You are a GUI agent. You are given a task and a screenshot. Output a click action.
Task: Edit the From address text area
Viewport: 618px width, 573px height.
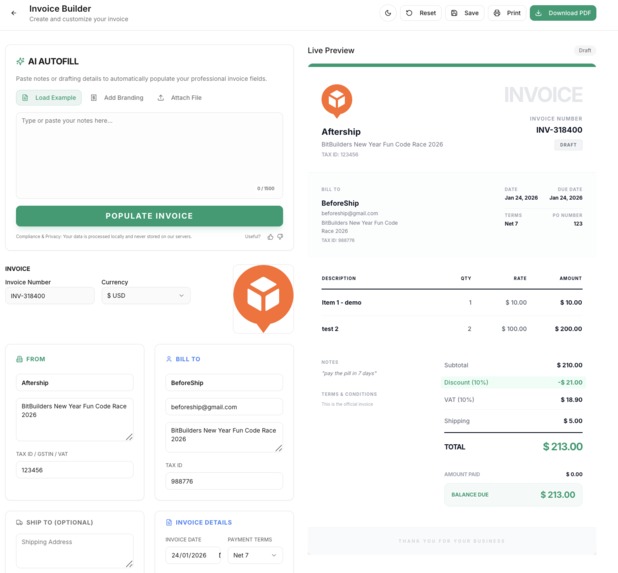pyautogui.click(x=75, y=420)
